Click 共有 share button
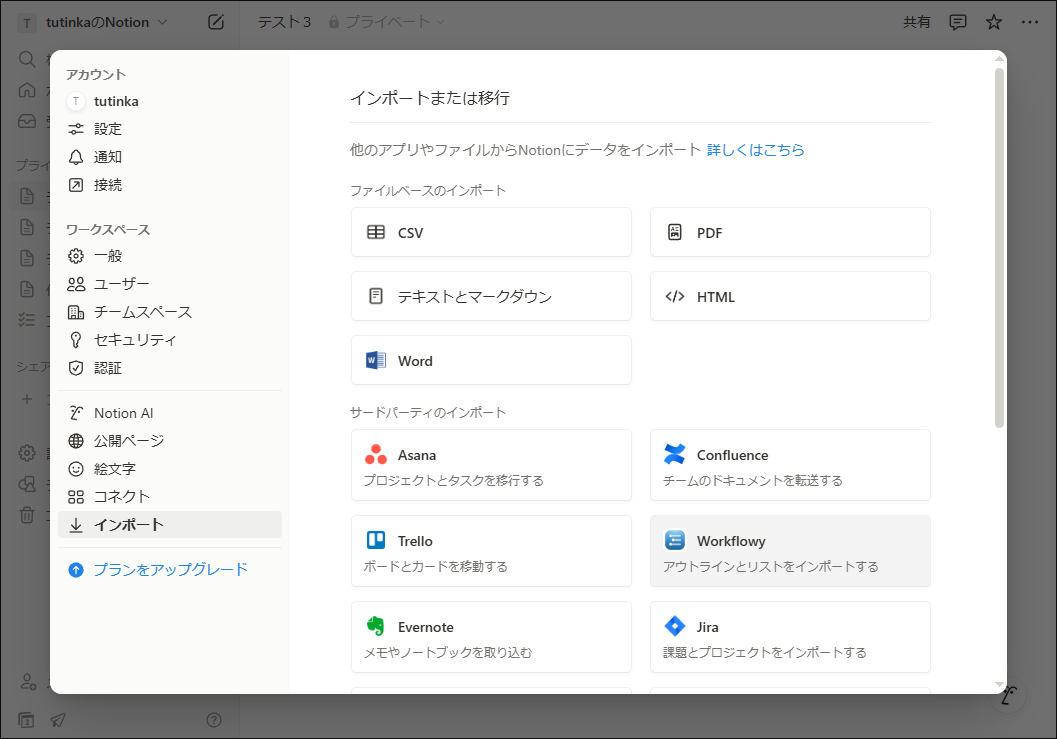The width and height of the screenshot is (1057, 739). [x=916, y=22]
